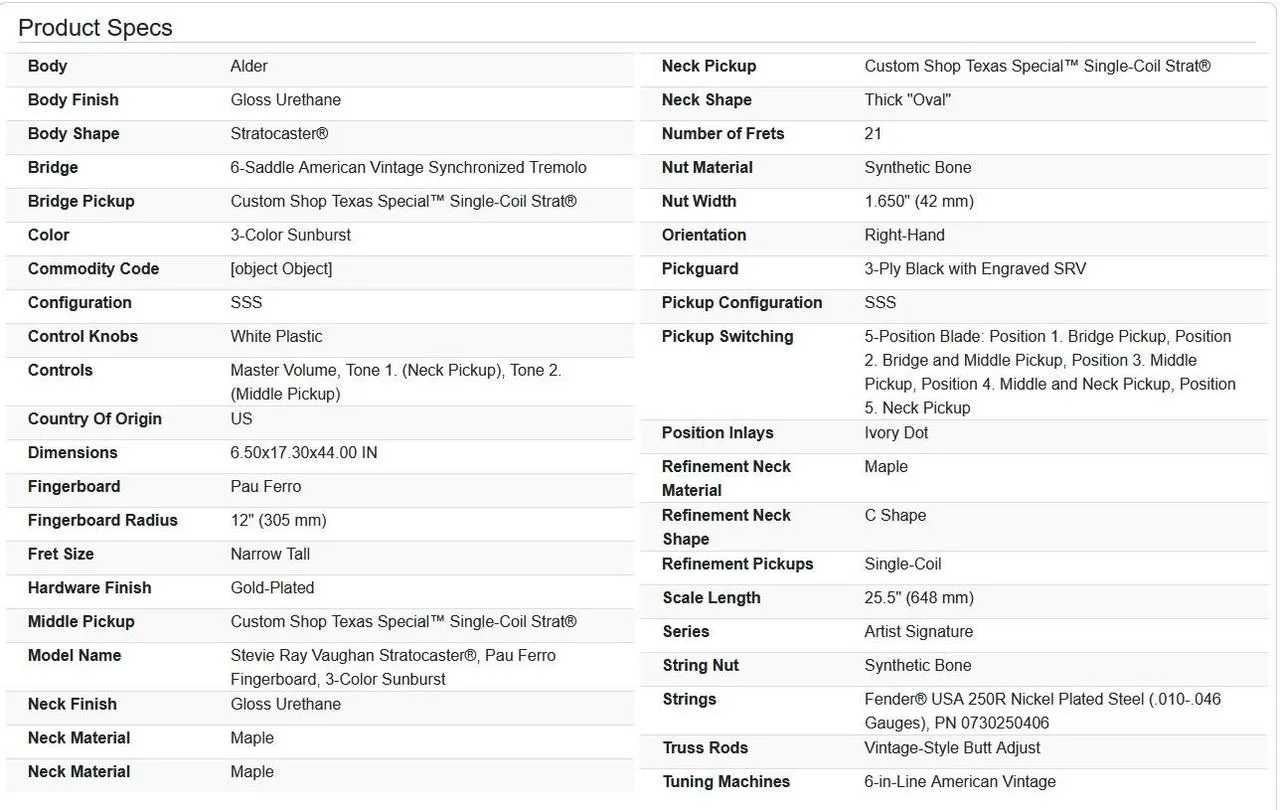This screenshot has height=810, width=1280.
Task: Click the Alder body value
Action: (x=249, y=66)
